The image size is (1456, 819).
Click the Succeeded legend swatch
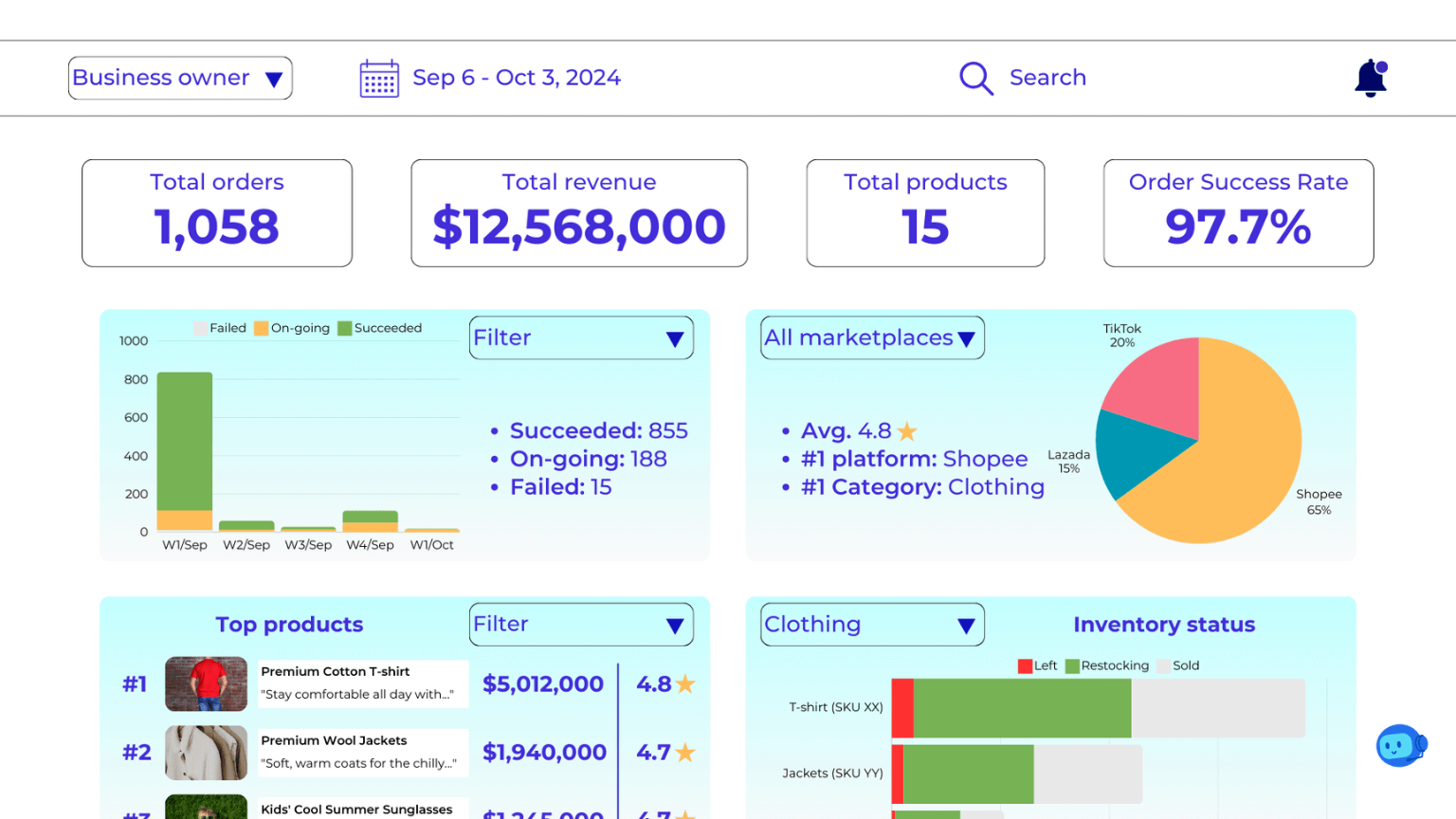click(345, 328)
